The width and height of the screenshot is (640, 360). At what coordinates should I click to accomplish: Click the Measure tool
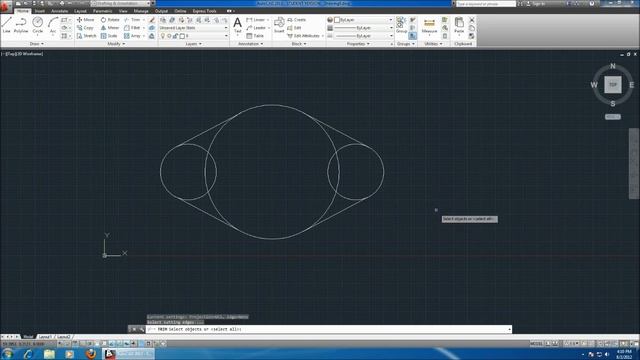[429, 25]
